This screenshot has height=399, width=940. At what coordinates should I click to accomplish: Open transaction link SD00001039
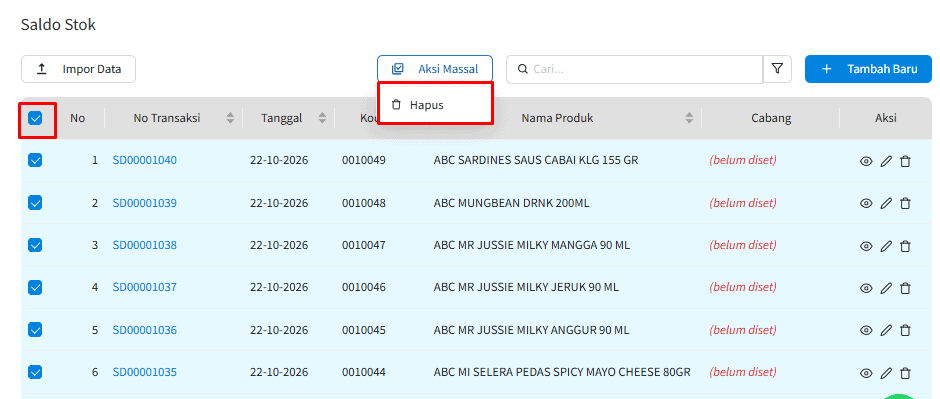tap(144, 202)
